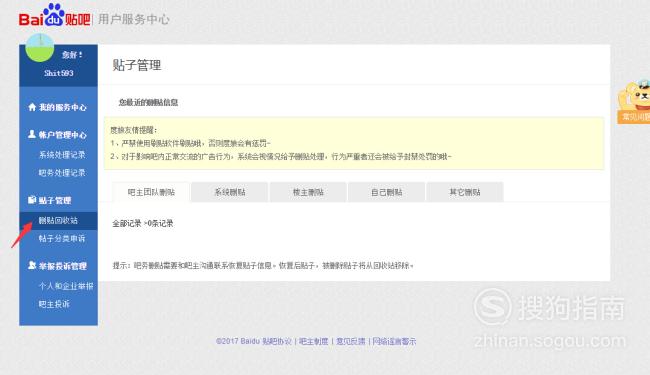
Task: Select 贴子管理 section heading
Action: click(55, 201)
